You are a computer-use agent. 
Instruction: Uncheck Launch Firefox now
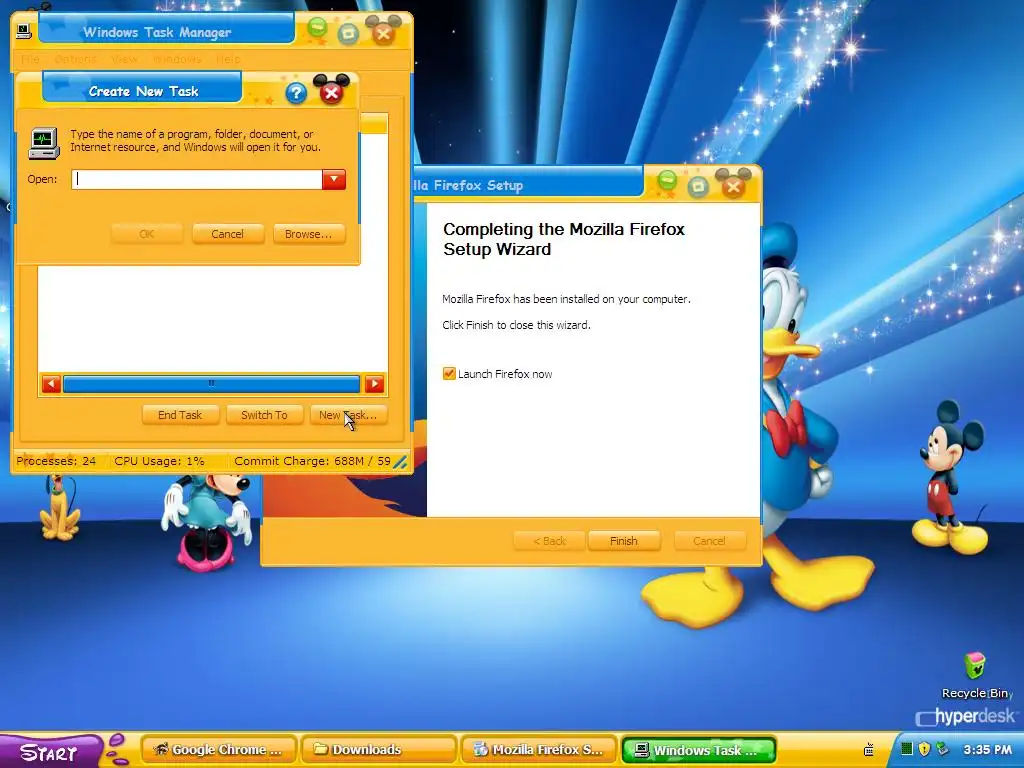[x=449, y=374]
